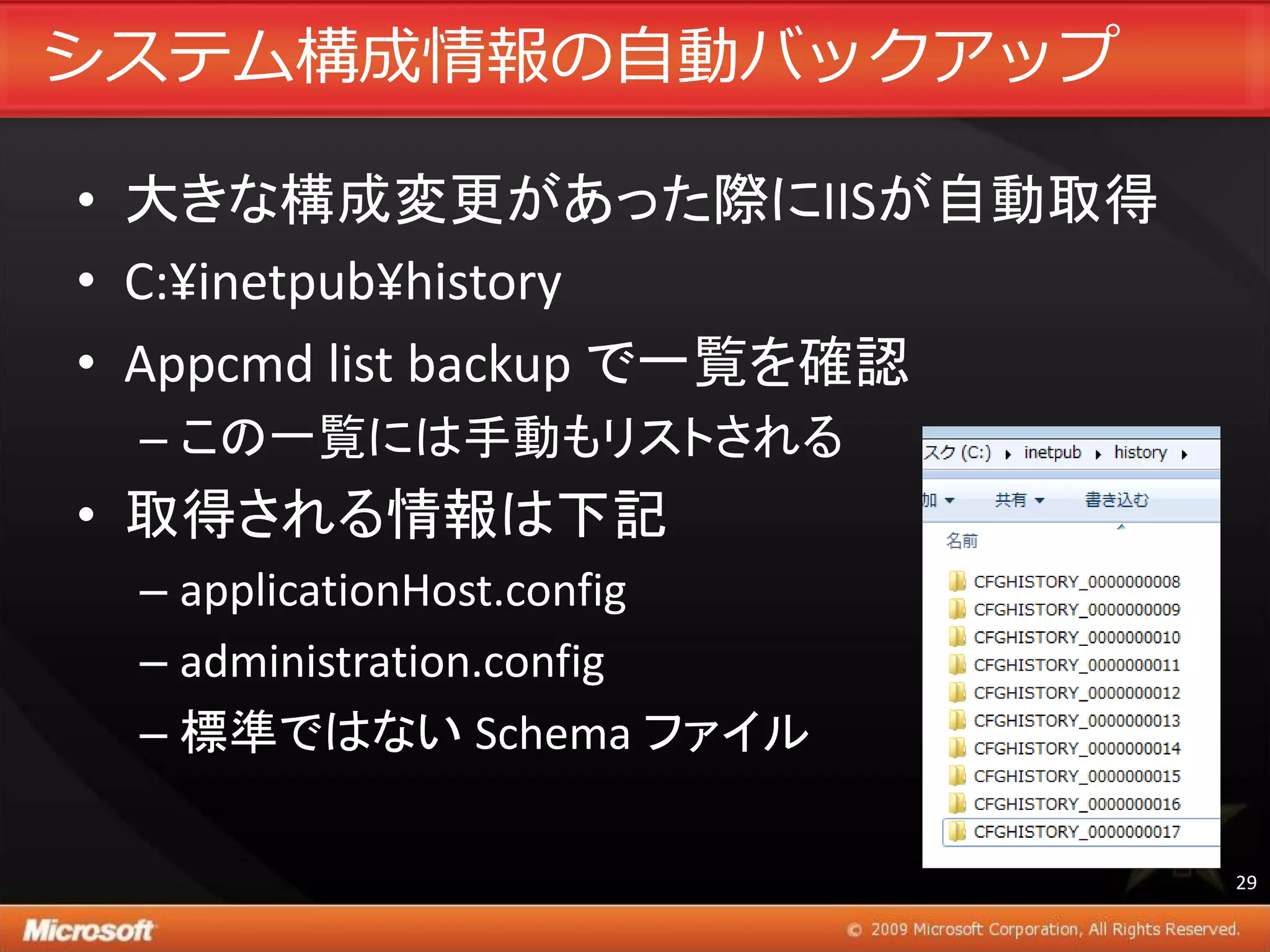Click the CFGHISTORY_0000000014 folder icon
Image resolution: width=1270 pixels, height=952 pixels.
[957, 748]
